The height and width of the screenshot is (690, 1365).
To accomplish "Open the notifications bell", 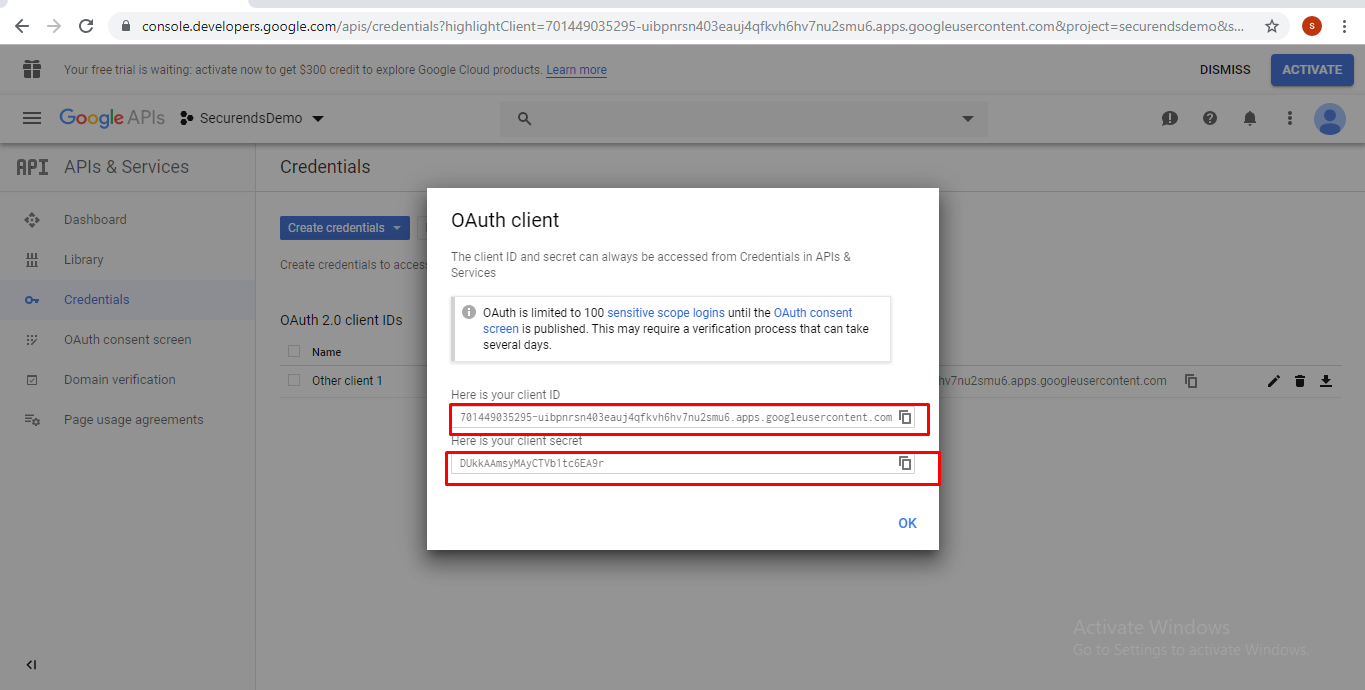I will 1249,118.
